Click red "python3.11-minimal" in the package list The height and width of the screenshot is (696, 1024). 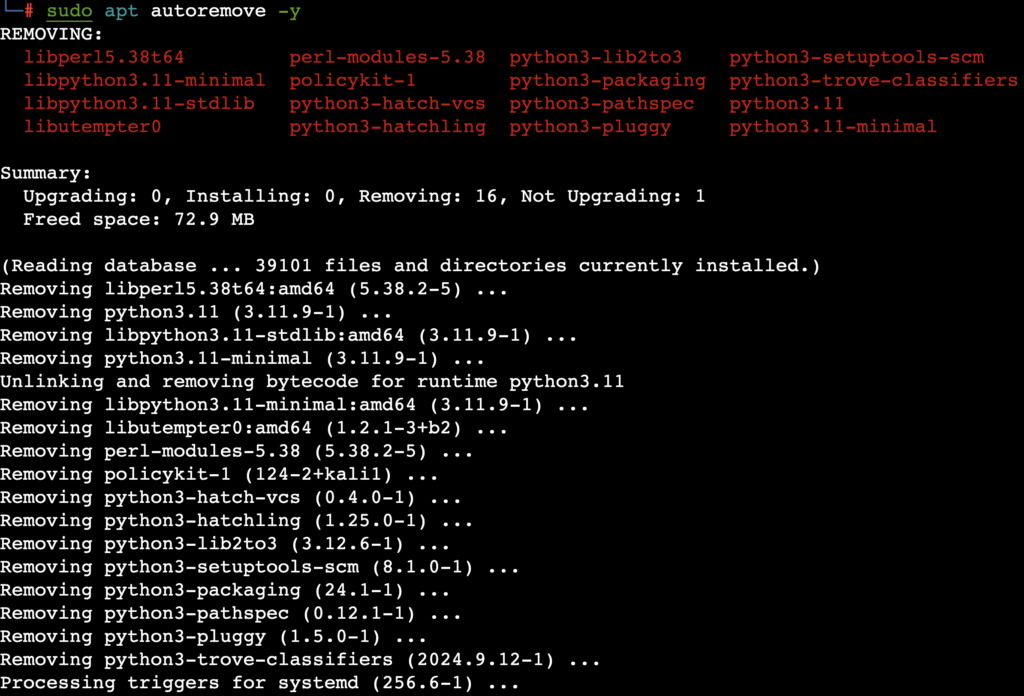[833, 126]
